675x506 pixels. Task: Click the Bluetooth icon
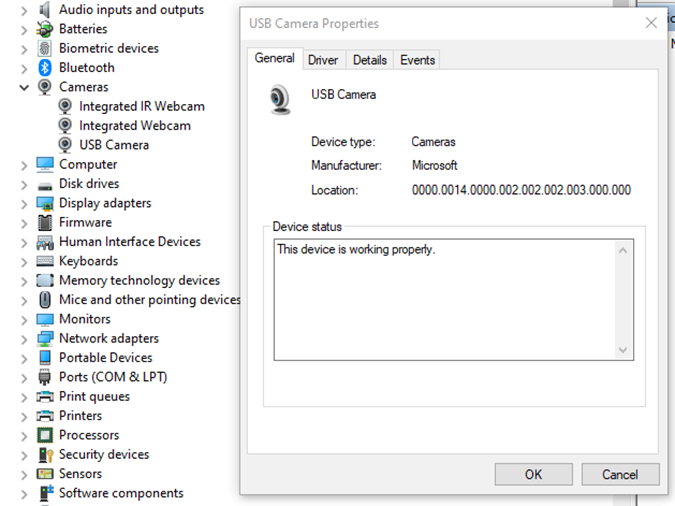[45, 68]
